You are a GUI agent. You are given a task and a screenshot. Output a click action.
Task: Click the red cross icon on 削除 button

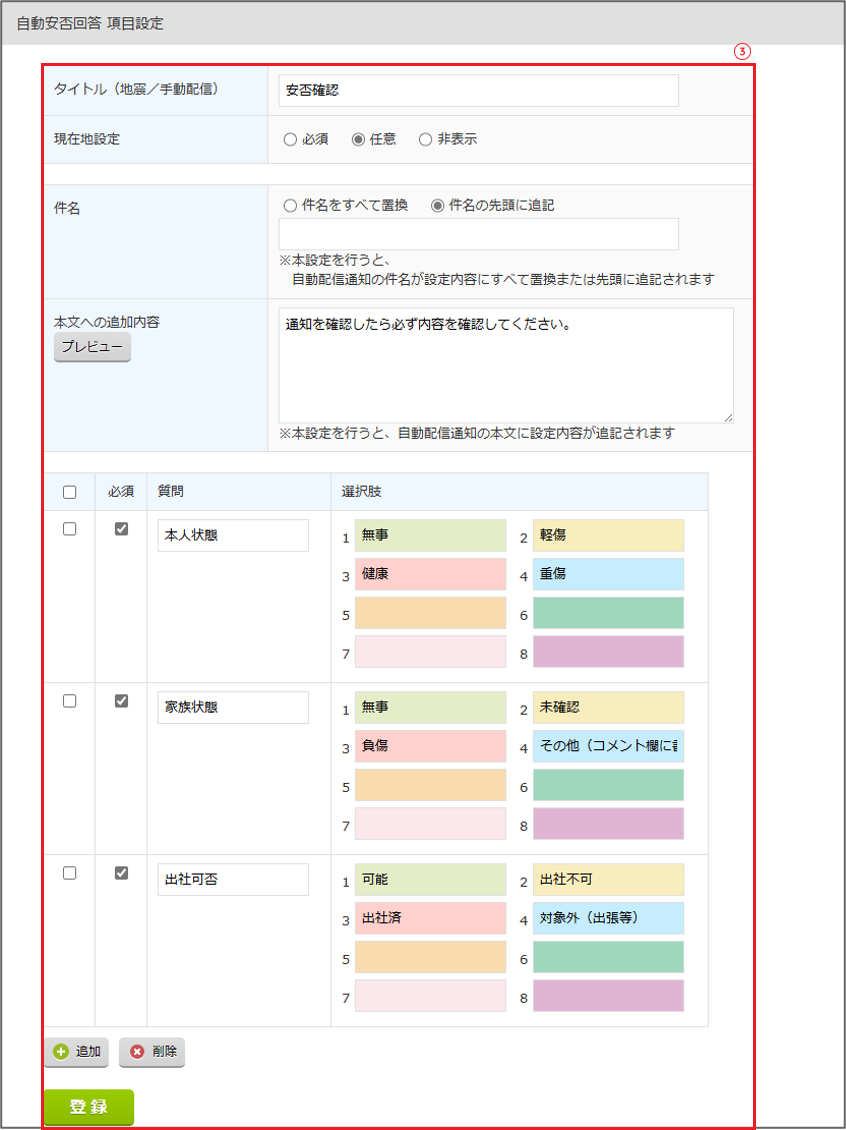point(137,1052)
